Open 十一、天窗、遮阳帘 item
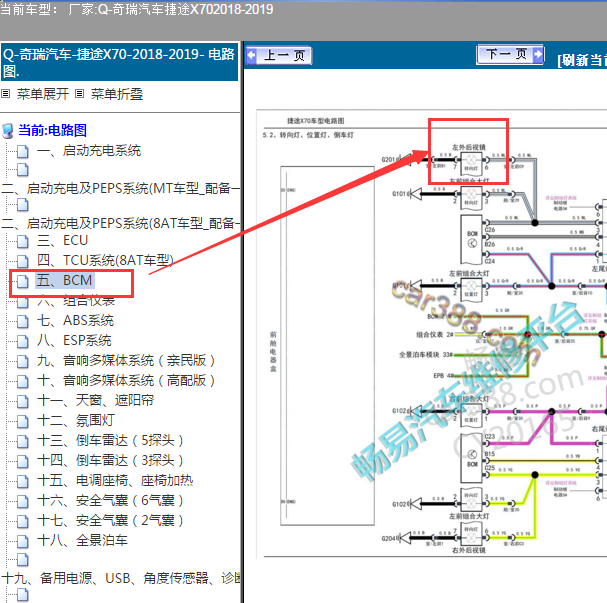 pyautogui.click(x=96, y=400)
